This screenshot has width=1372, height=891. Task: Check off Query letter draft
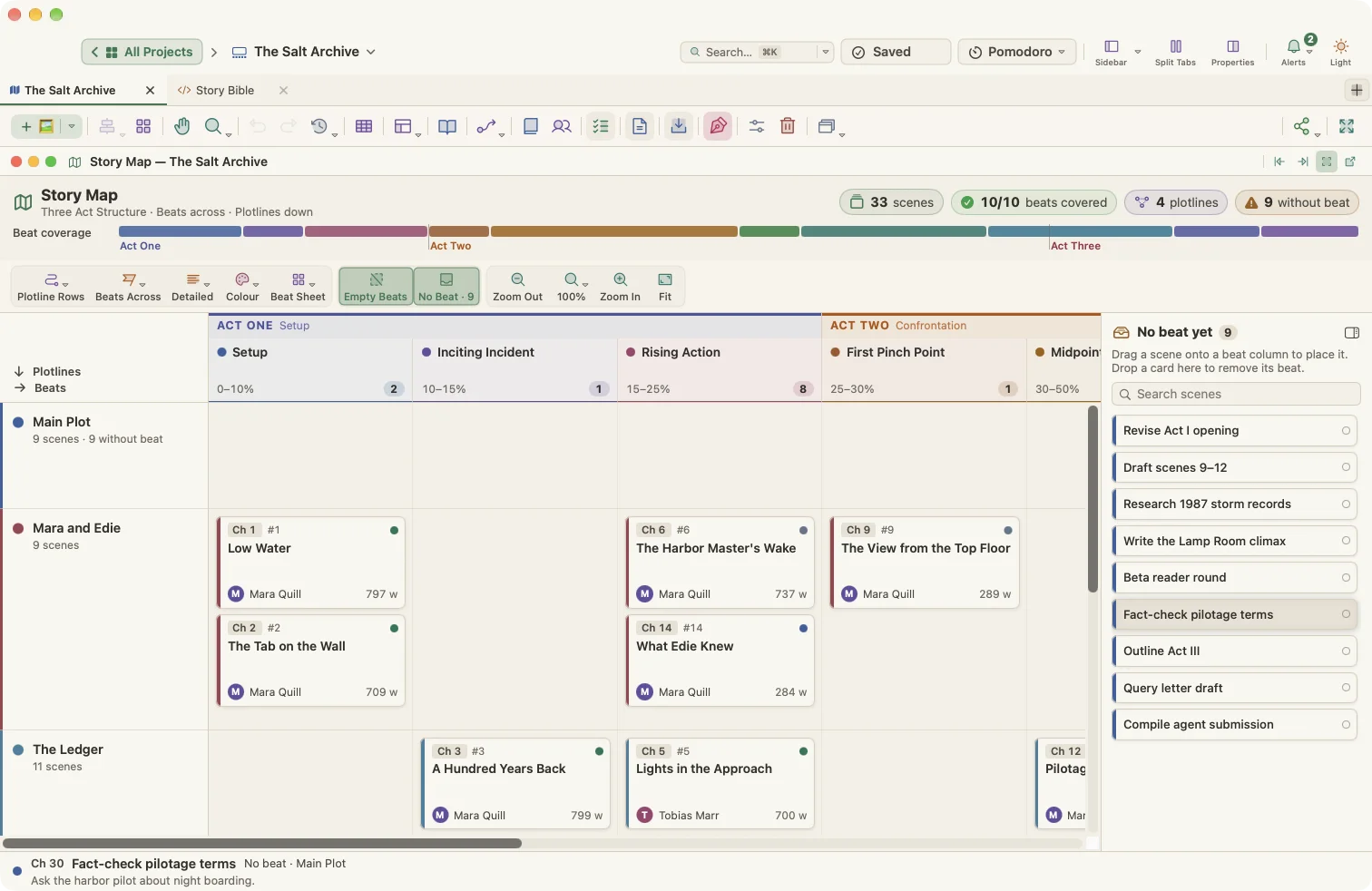tap(1346, 688)
